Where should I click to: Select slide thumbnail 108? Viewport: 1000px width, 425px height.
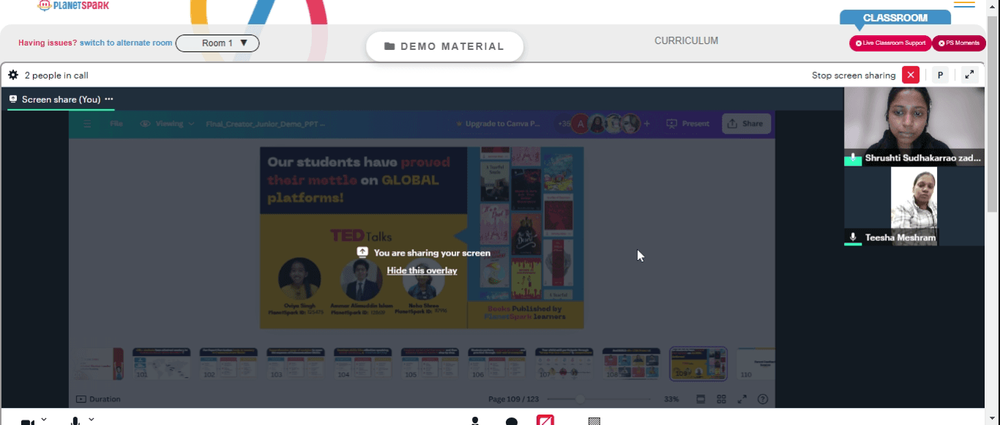point(631,362)
